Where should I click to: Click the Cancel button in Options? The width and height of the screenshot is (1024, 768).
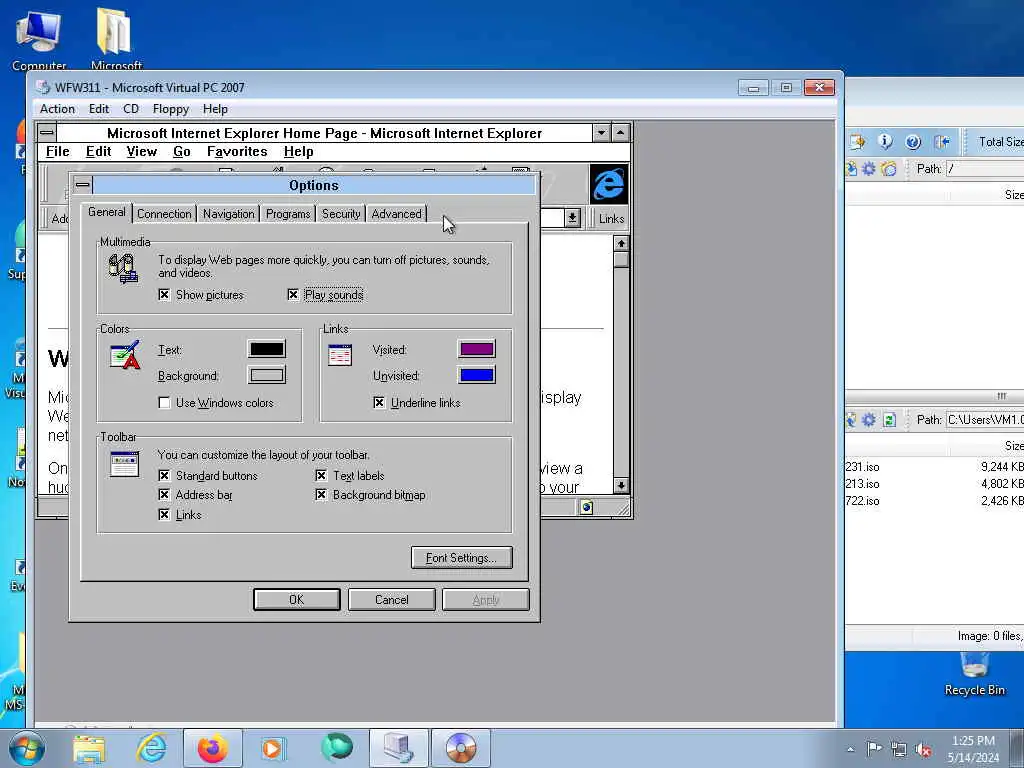(x=391, y=600)
